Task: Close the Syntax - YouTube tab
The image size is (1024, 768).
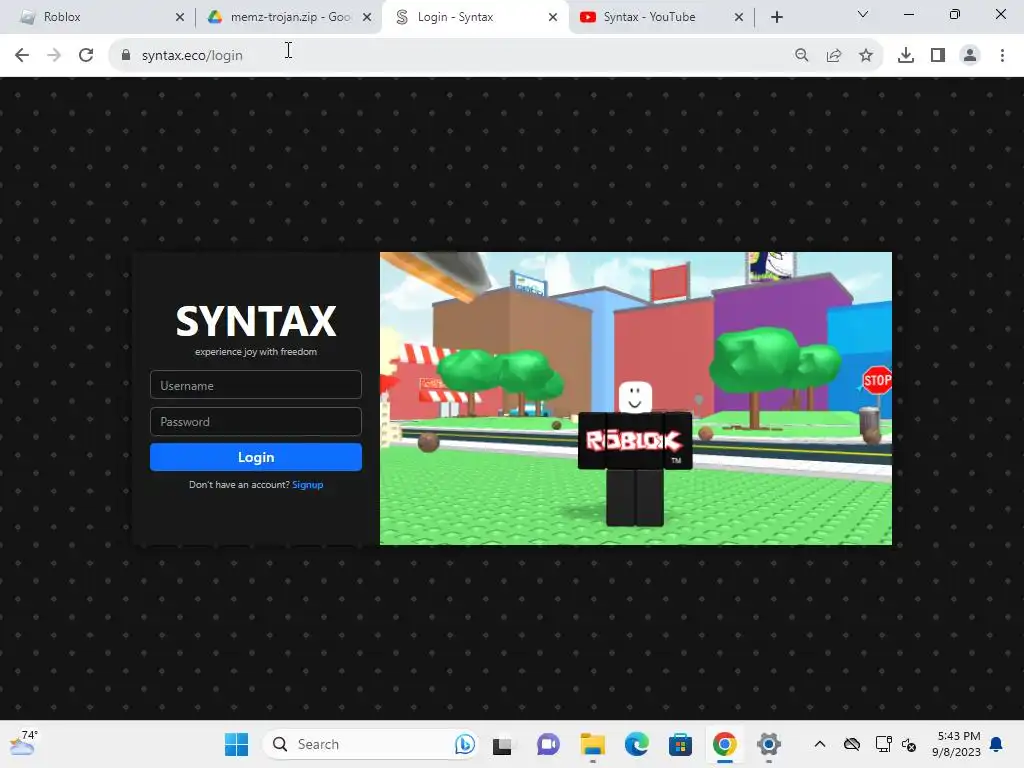Action: point(739,17)
